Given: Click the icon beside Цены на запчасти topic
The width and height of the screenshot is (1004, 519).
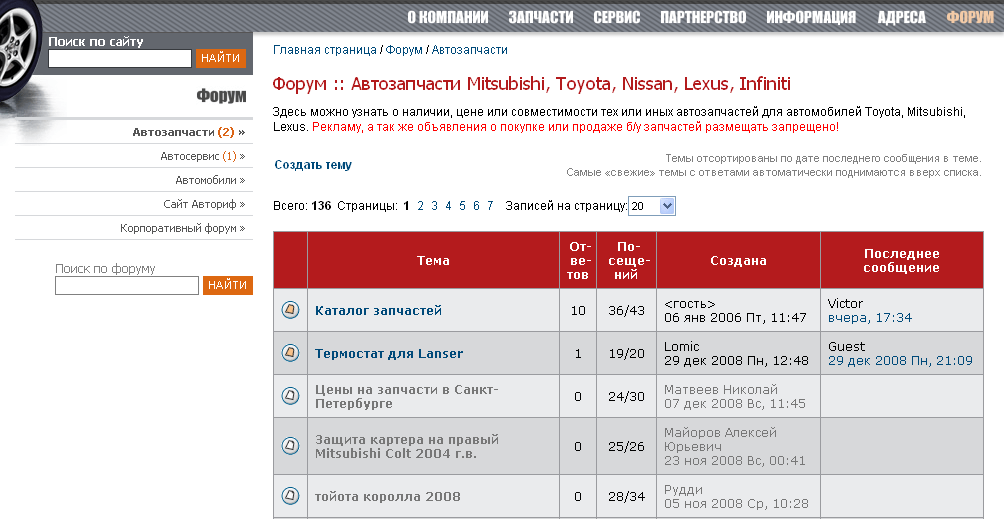Looking at the screenshot, I should pyautogui.click(x=290, y=396).
